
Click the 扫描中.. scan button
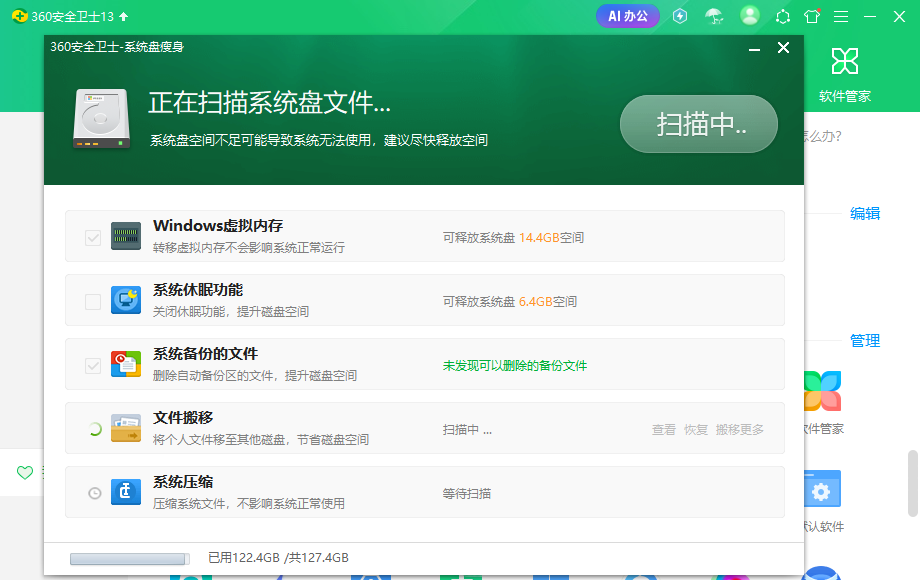pos(698,124)
